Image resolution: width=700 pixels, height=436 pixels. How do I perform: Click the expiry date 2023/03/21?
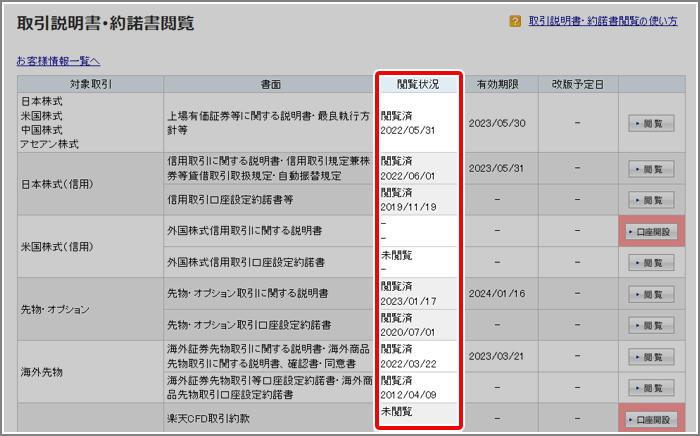496,356
